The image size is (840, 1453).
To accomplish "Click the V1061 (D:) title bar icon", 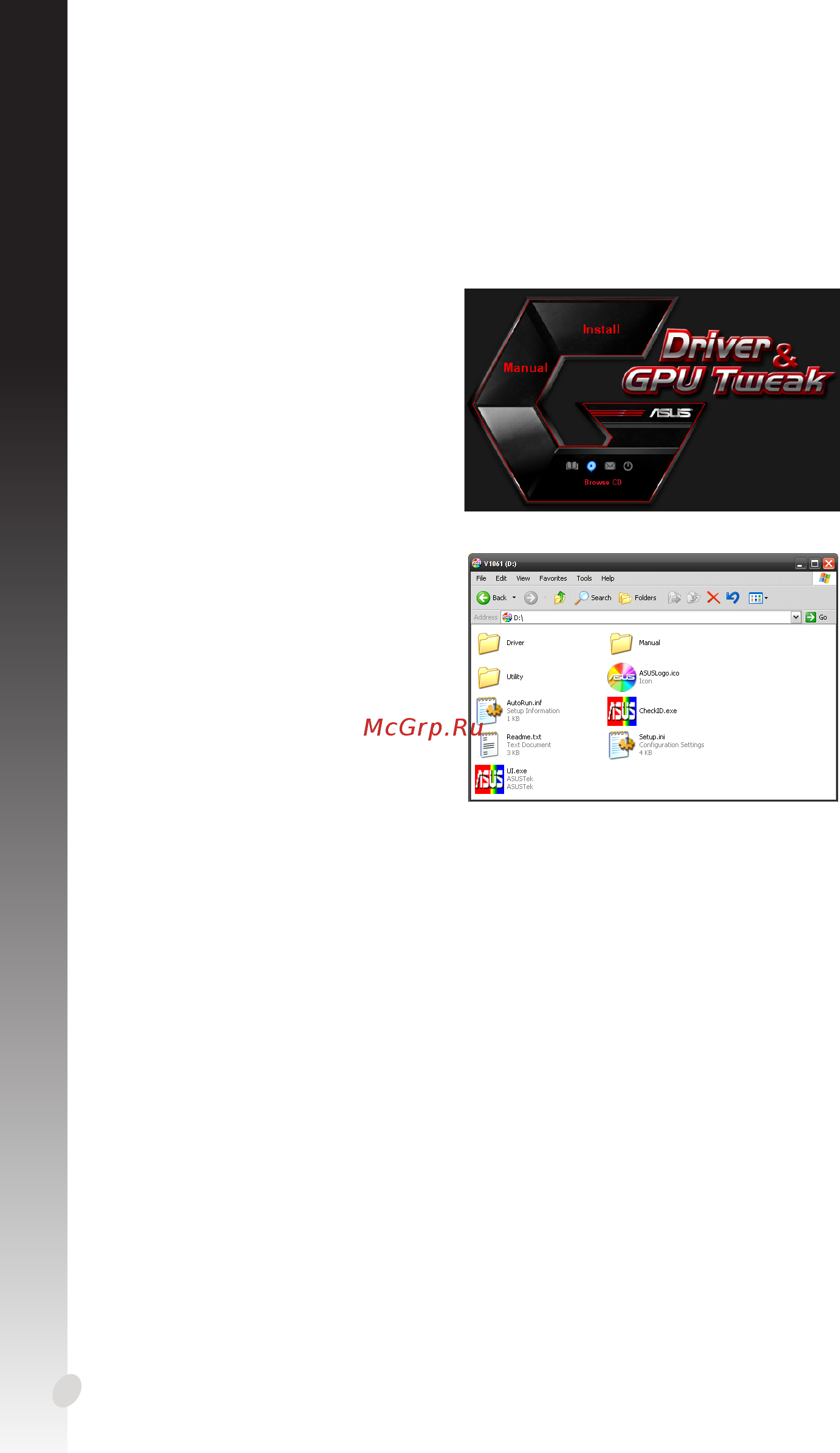I will [x=477, y=563].
